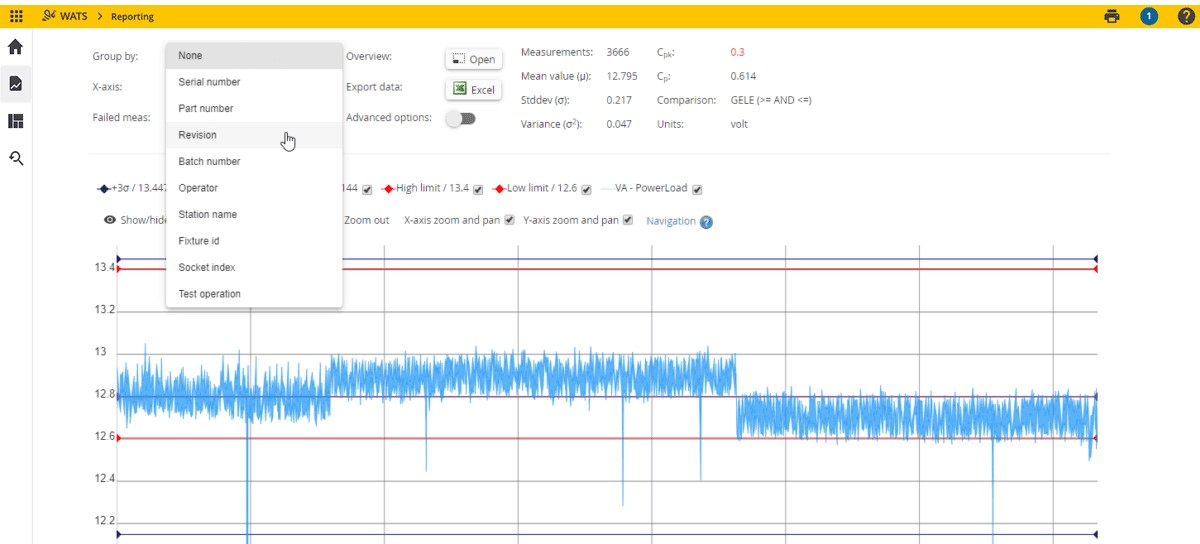This screenshot has width=1200, height=544.
Task: Uncheck the Low limit / 12.6 checkbox
Action: pos(586,189)
